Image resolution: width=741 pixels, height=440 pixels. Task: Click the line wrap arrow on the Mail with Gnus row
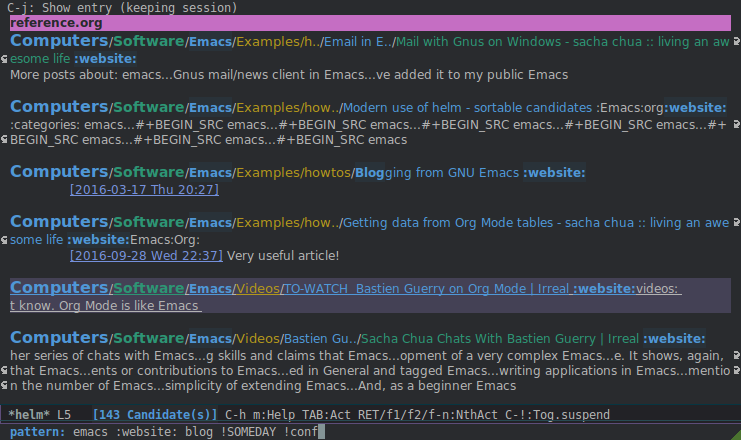click(x=736, y=42)
